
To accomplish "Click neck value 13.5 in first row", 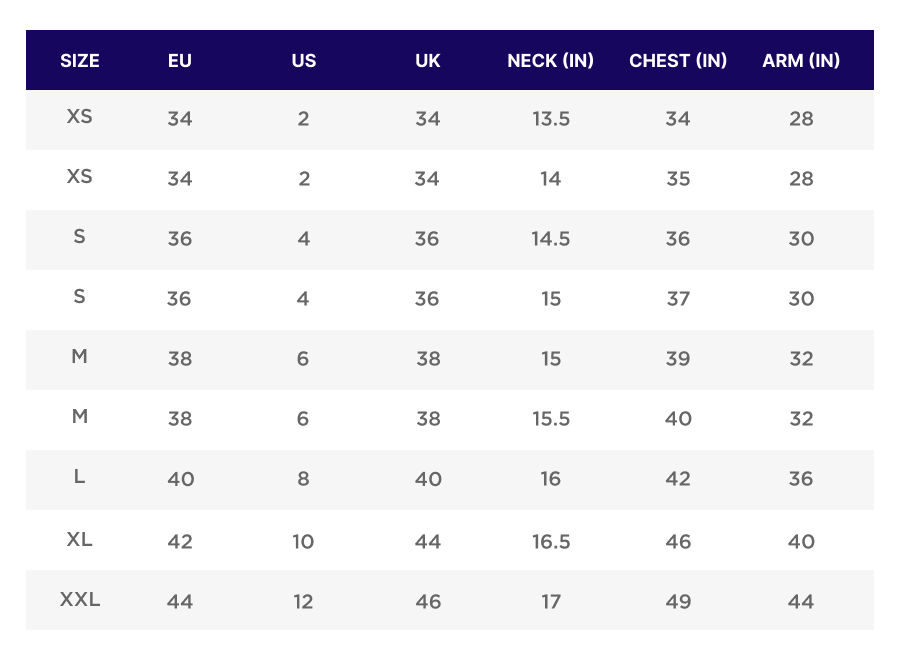I will [x=551, y=119].
